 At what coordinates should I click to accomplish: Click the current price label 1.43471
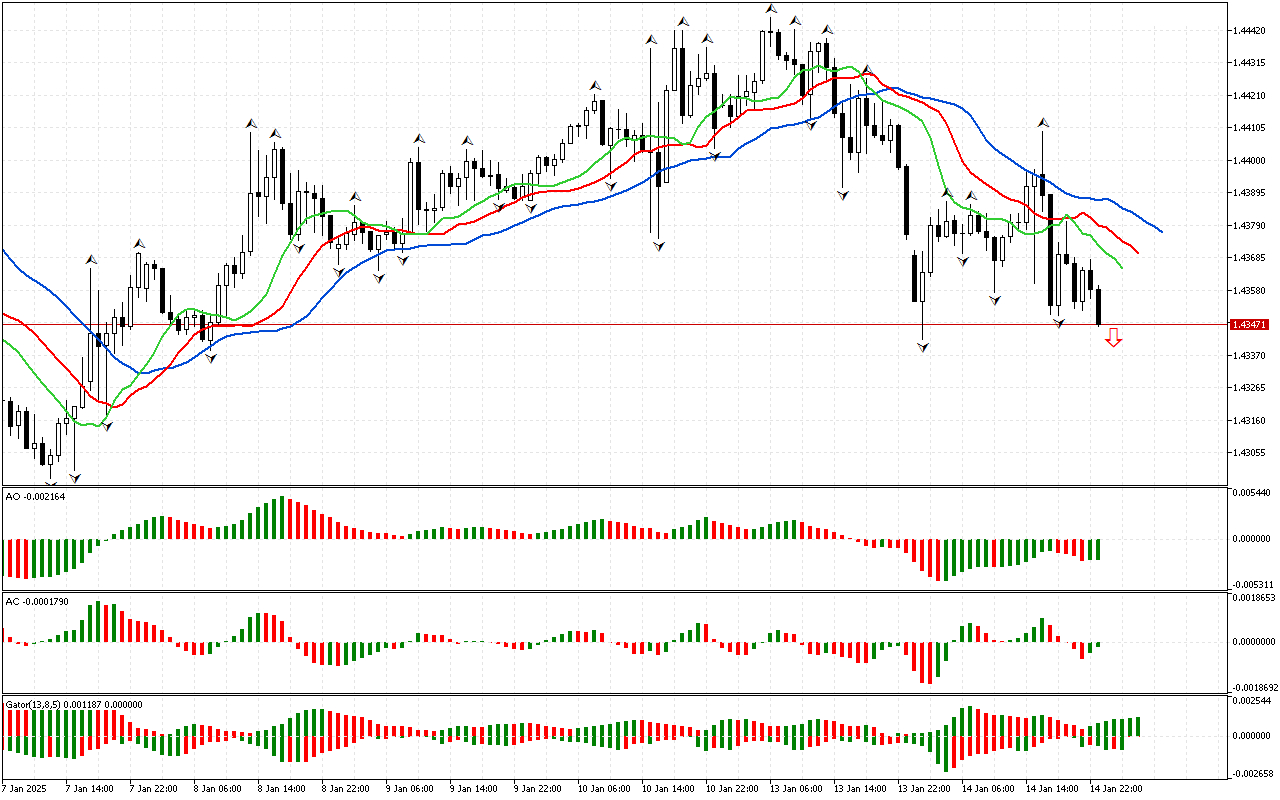pos(1250,325)
